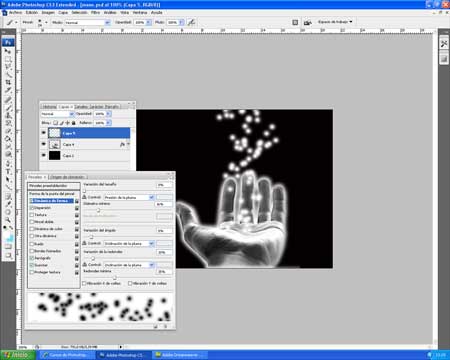Check the Ruido option

pos(32,244)
